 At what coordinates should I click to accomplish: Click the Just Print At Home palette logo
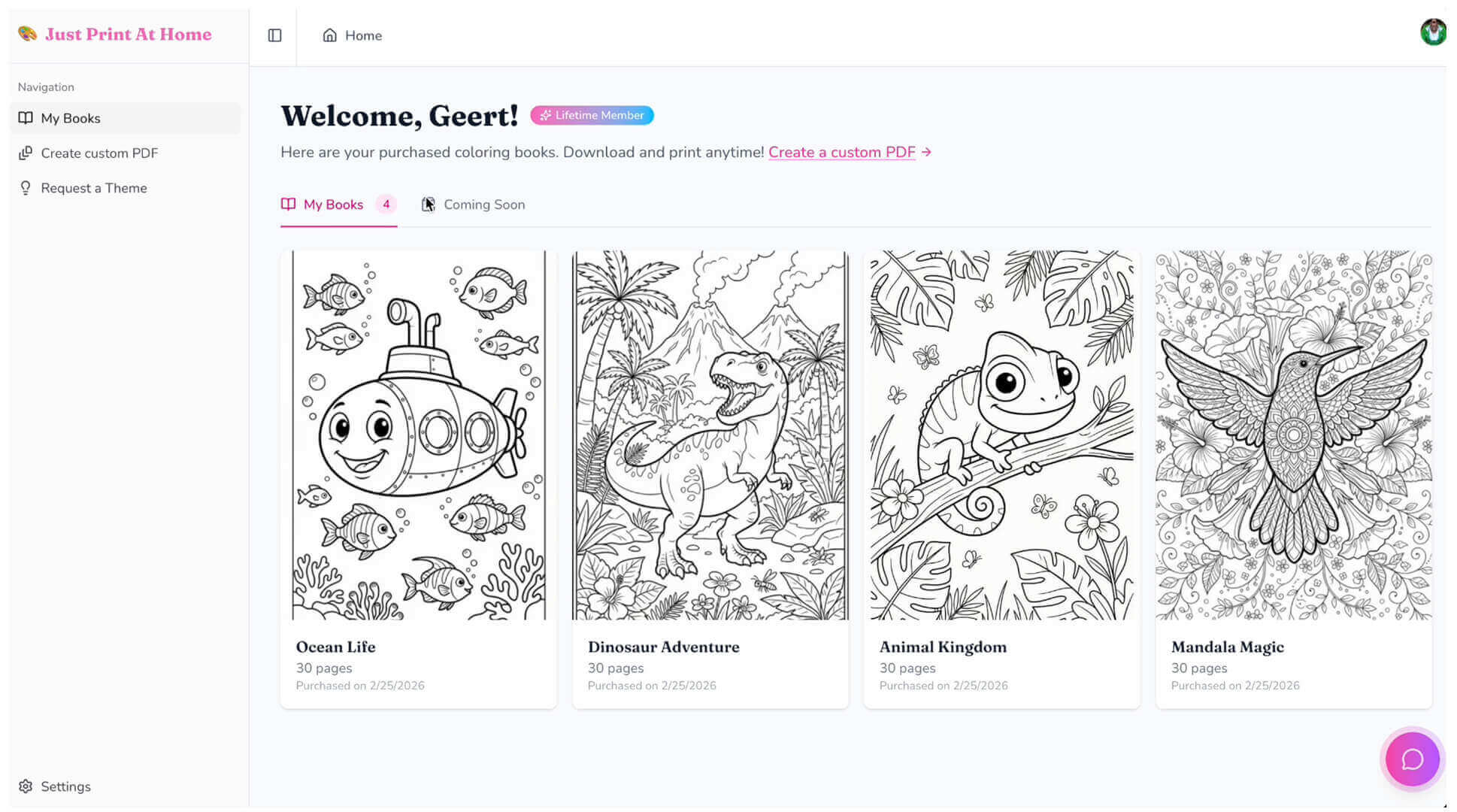coord(28,34)
